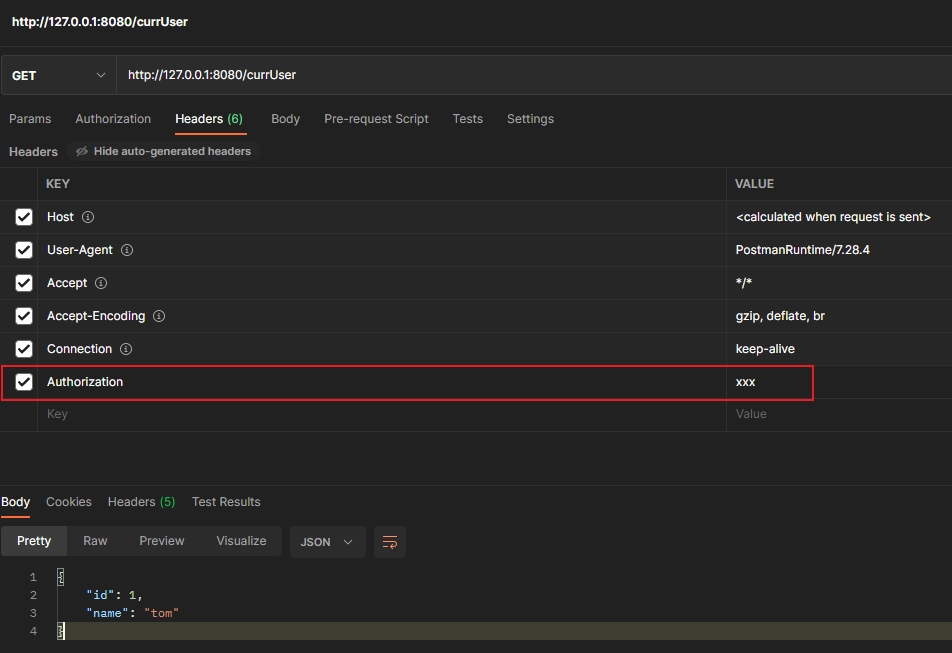Switch to the Tests tab
The height and width of the screenshot is (653, 952).
[468, 119]
